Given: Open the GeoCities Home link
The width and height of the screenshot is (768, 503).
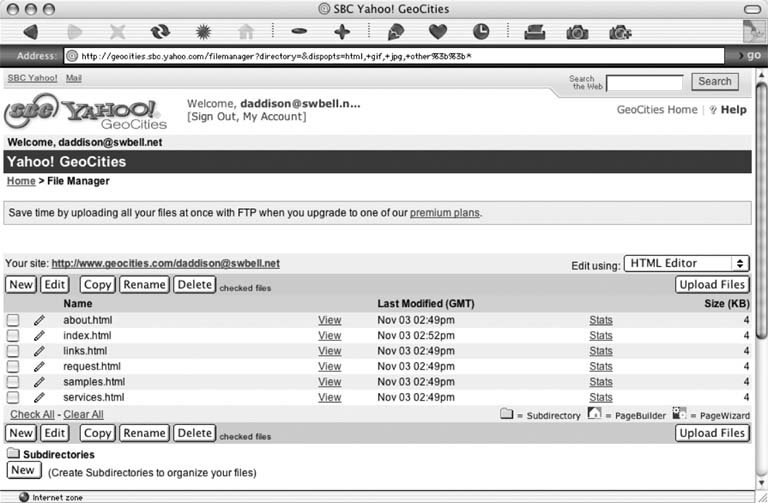Looking at the screenshot, I should pos(657,110).
